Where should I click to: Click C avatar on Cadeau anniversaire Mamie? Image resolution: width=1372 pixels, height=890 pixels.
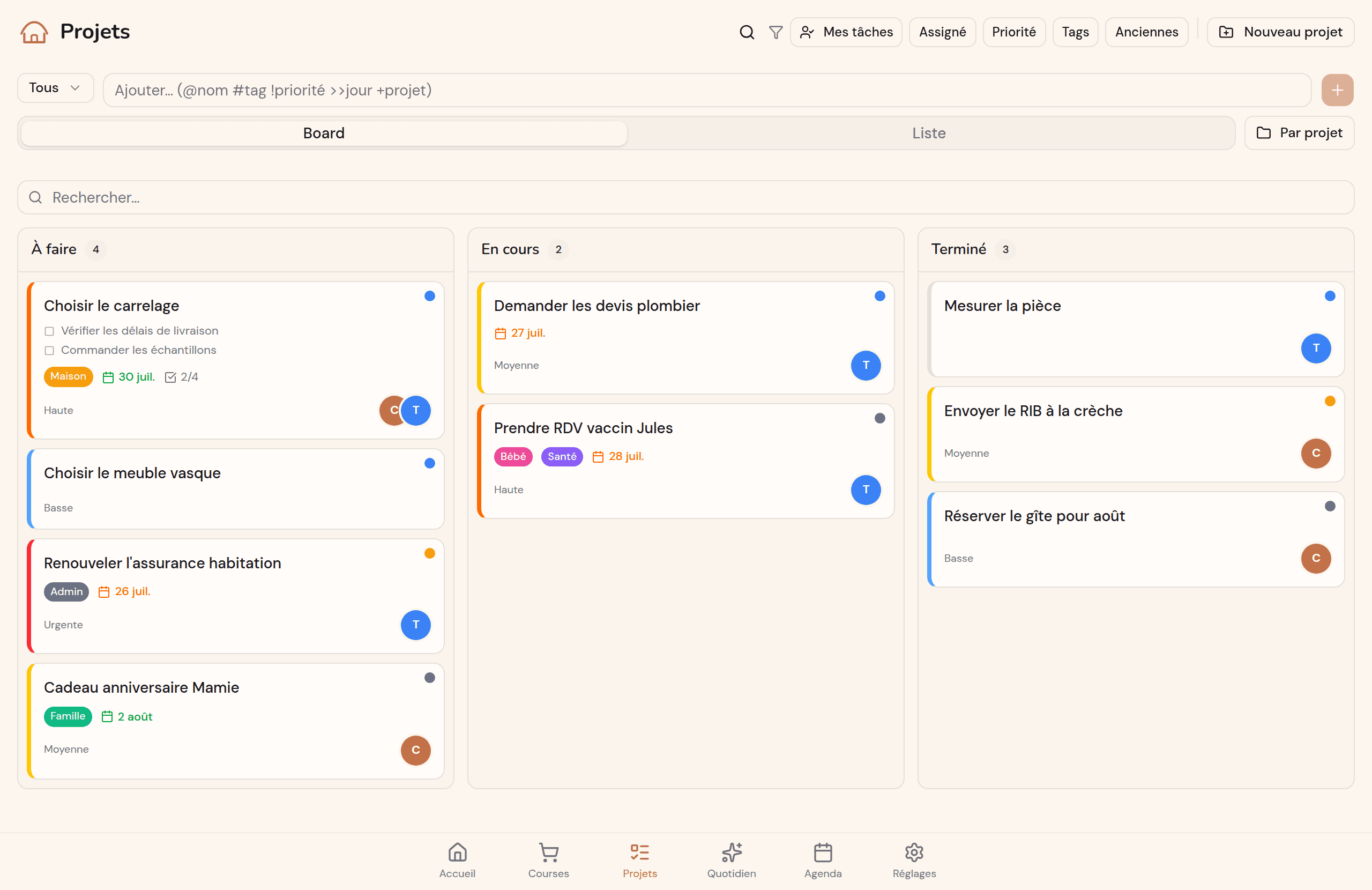(x=416, y=750)
